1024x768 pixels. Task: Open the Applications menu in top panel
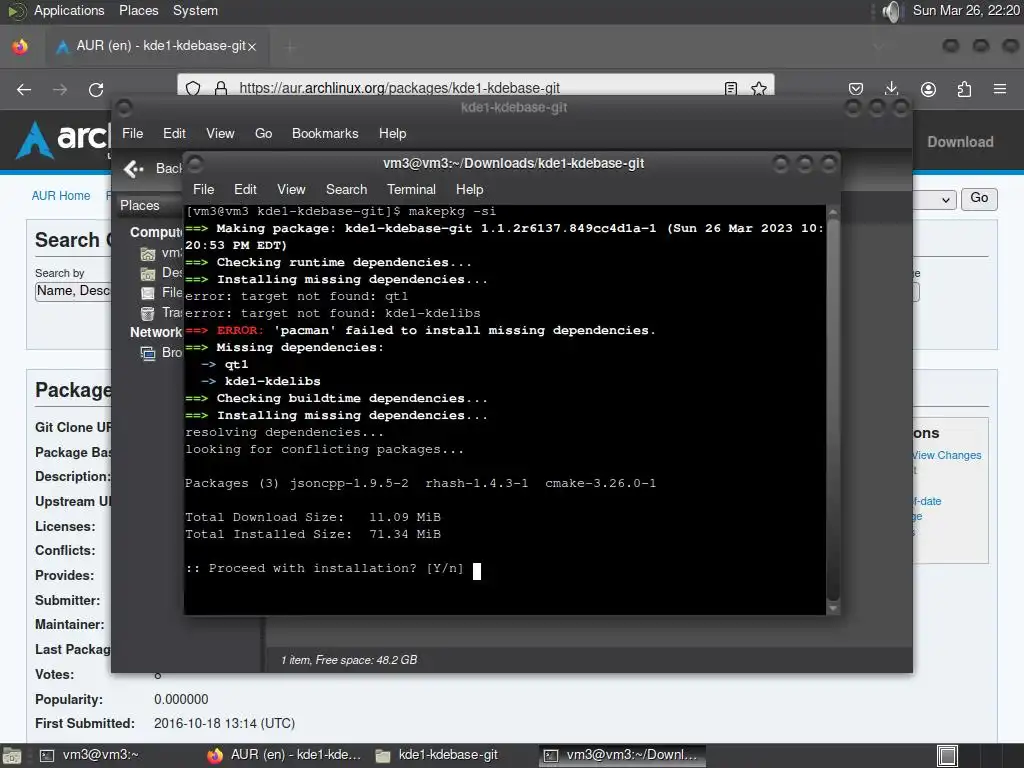[69, 10]
